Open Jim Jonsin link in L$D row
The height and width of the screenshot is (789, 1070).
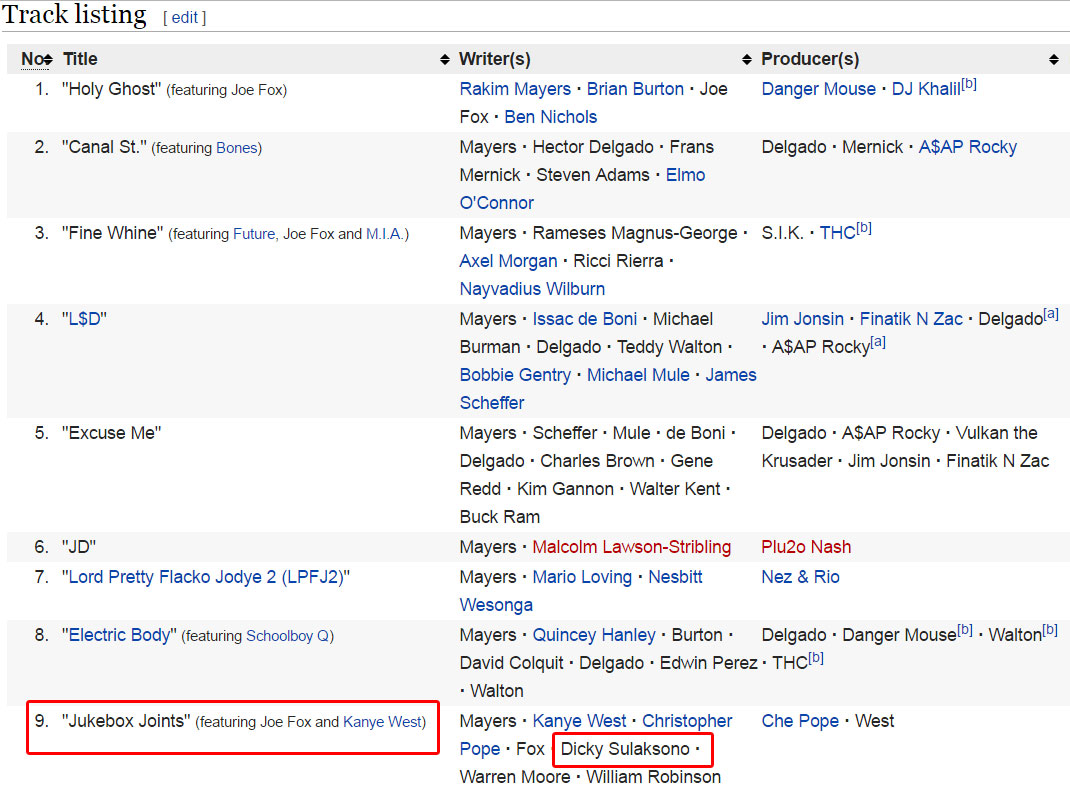[x=802, y=319]
